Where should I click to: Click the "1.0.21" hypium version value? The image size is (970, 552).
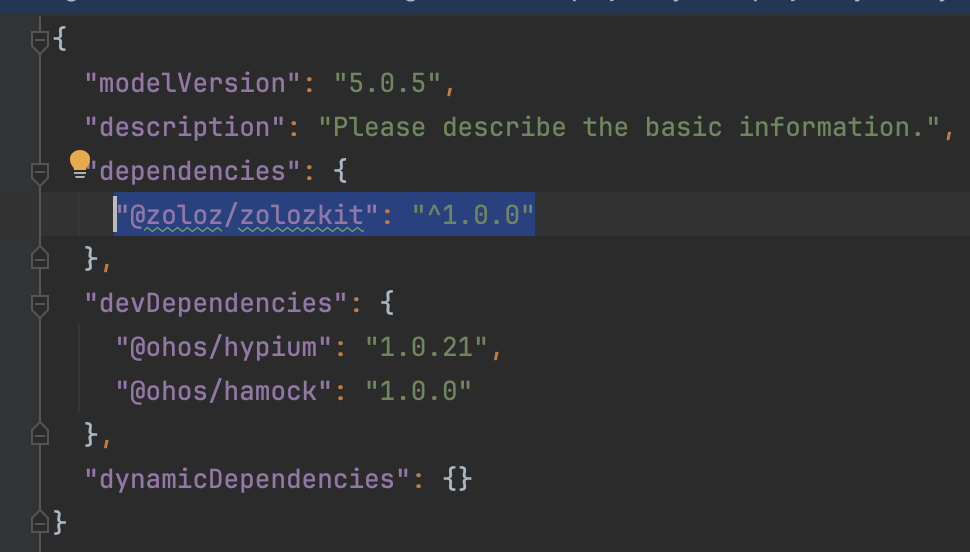pos(426,347)
